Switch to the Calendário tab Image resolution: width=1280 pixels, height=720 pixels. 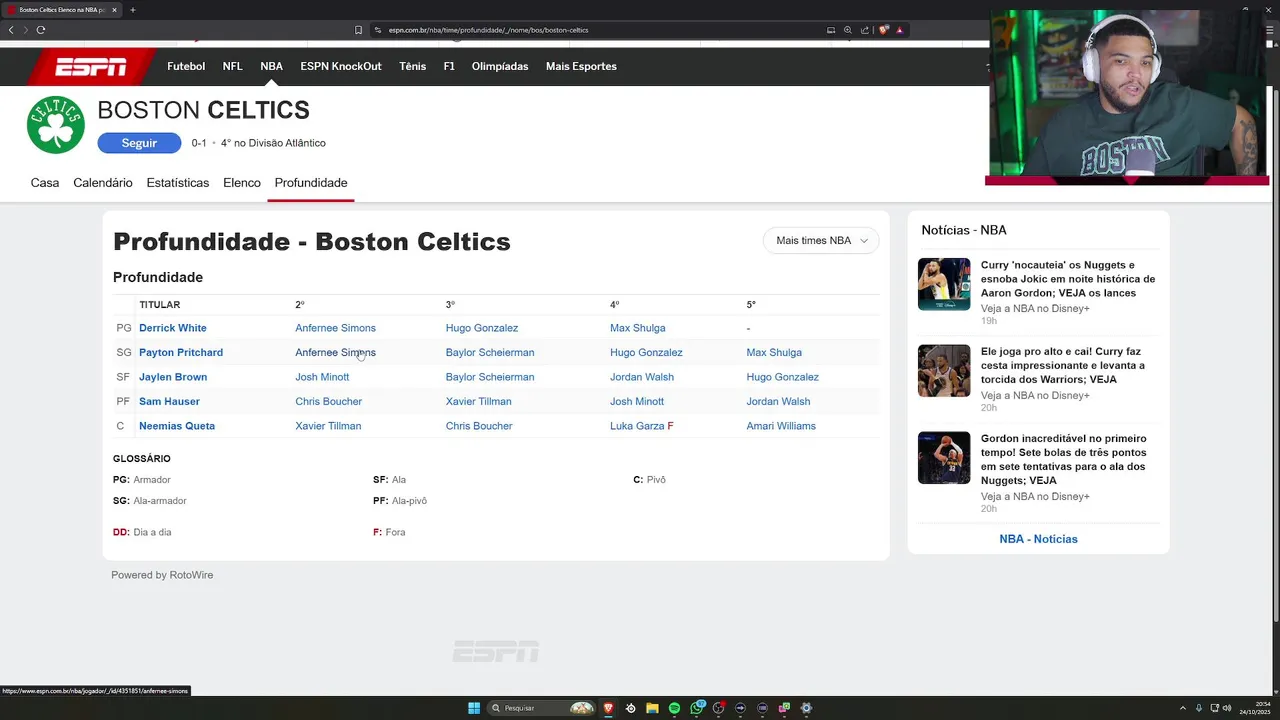[103, 183]
